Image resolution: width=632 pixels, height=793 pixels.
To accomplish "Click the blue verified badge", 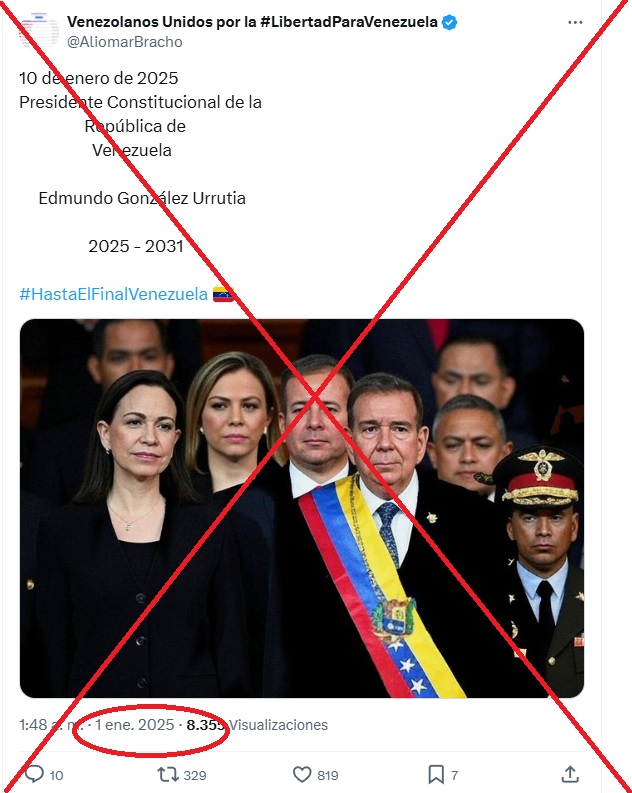I will click(x=449, y=22).
